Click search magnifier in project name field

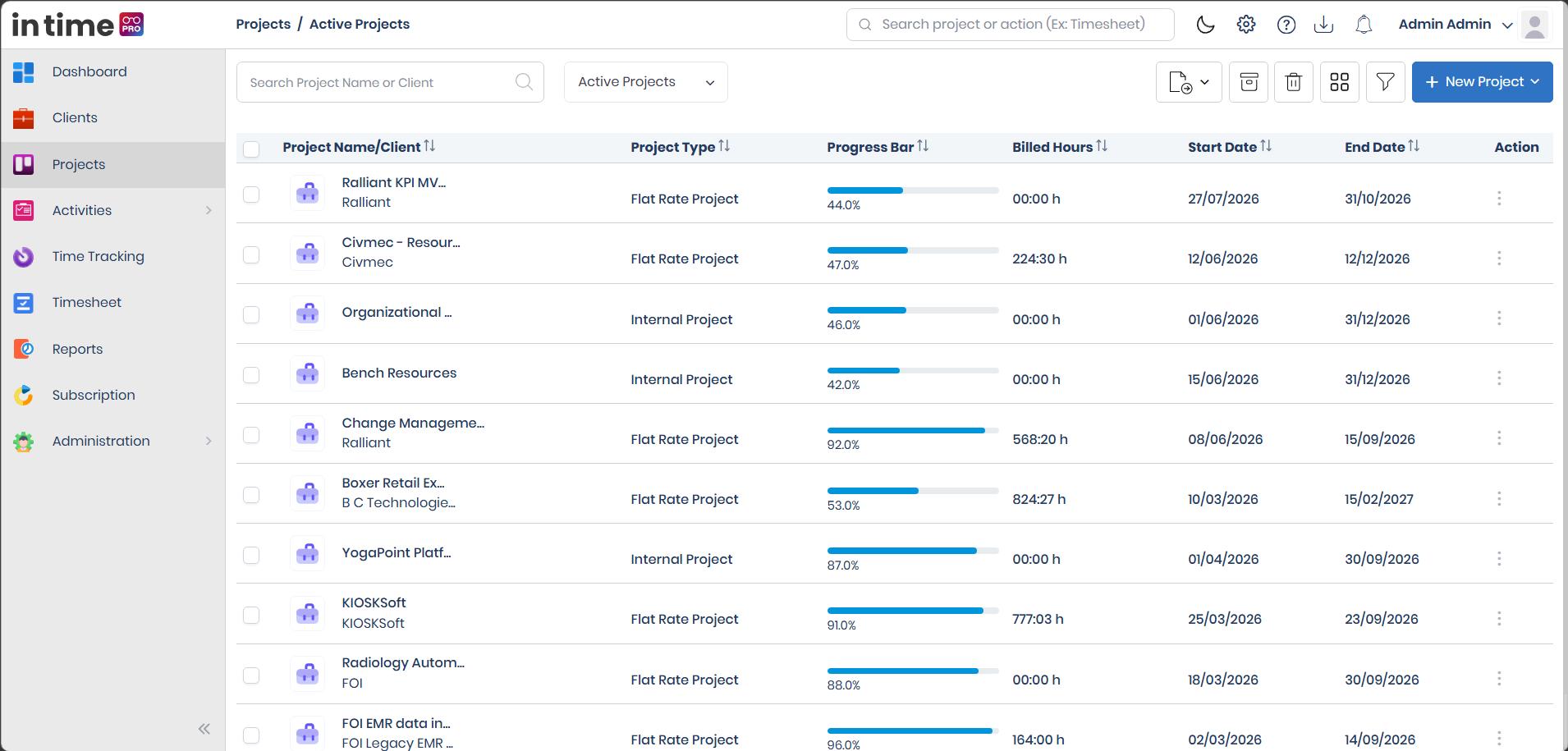coord(524,82)
